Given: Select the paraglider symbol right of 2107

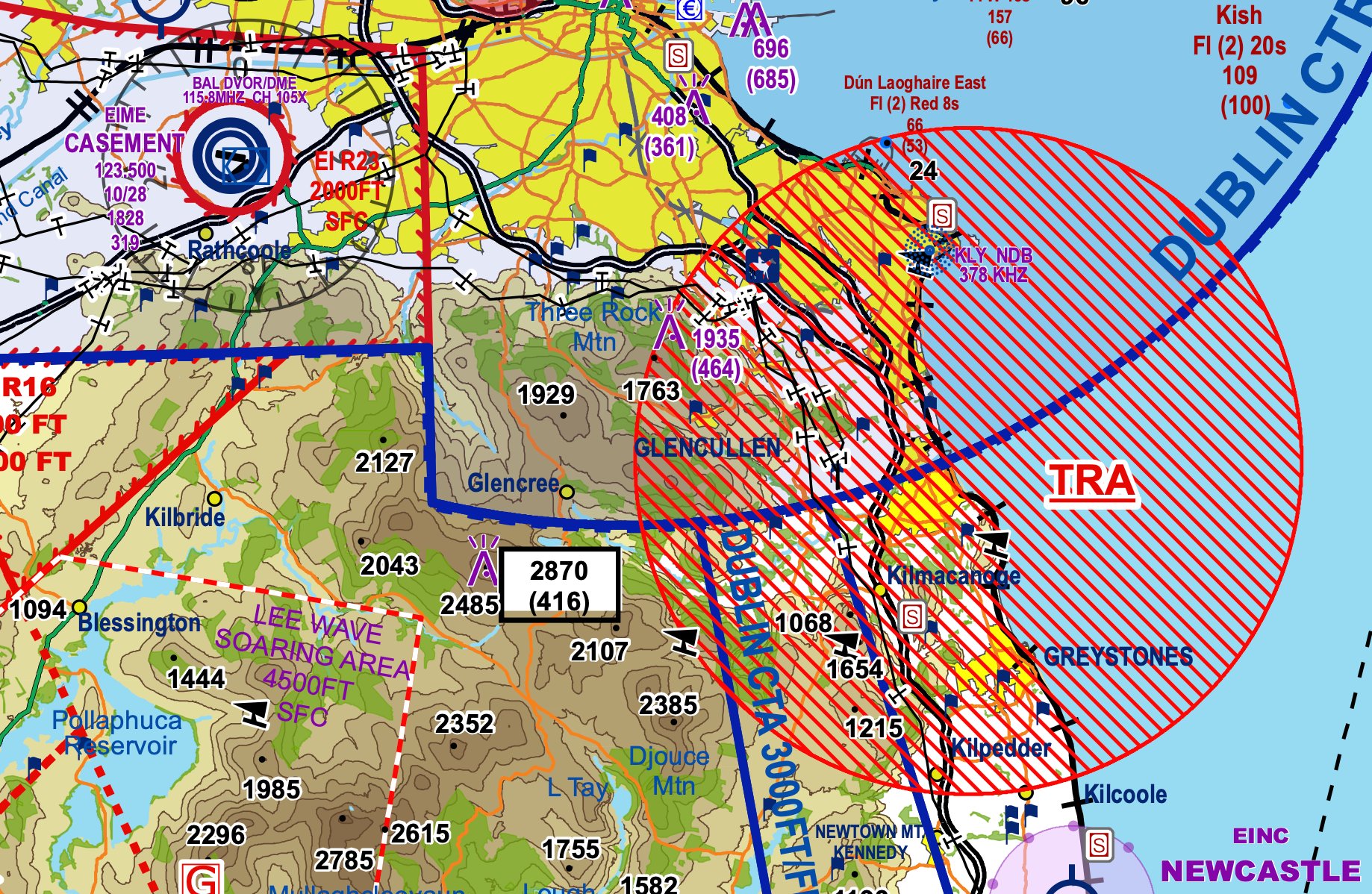Looking at the screenshot, I should click(x=683, y=641).
